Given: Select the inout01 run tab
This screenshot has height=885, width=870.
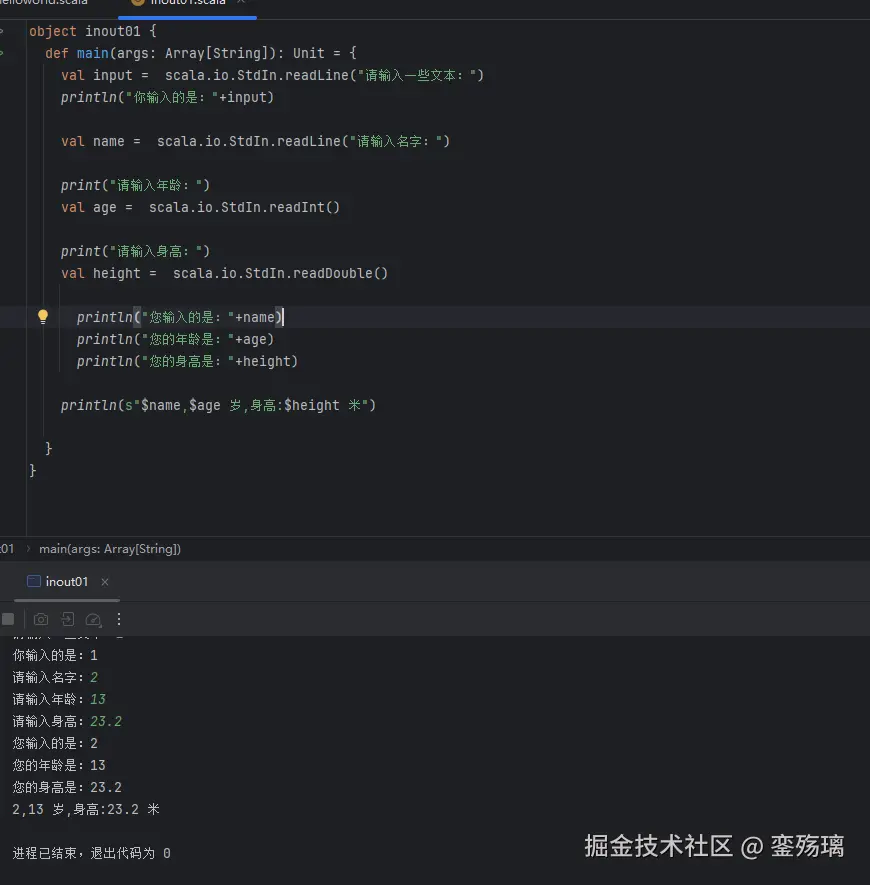Looking at the screenshot, I should tap(67, 582).
